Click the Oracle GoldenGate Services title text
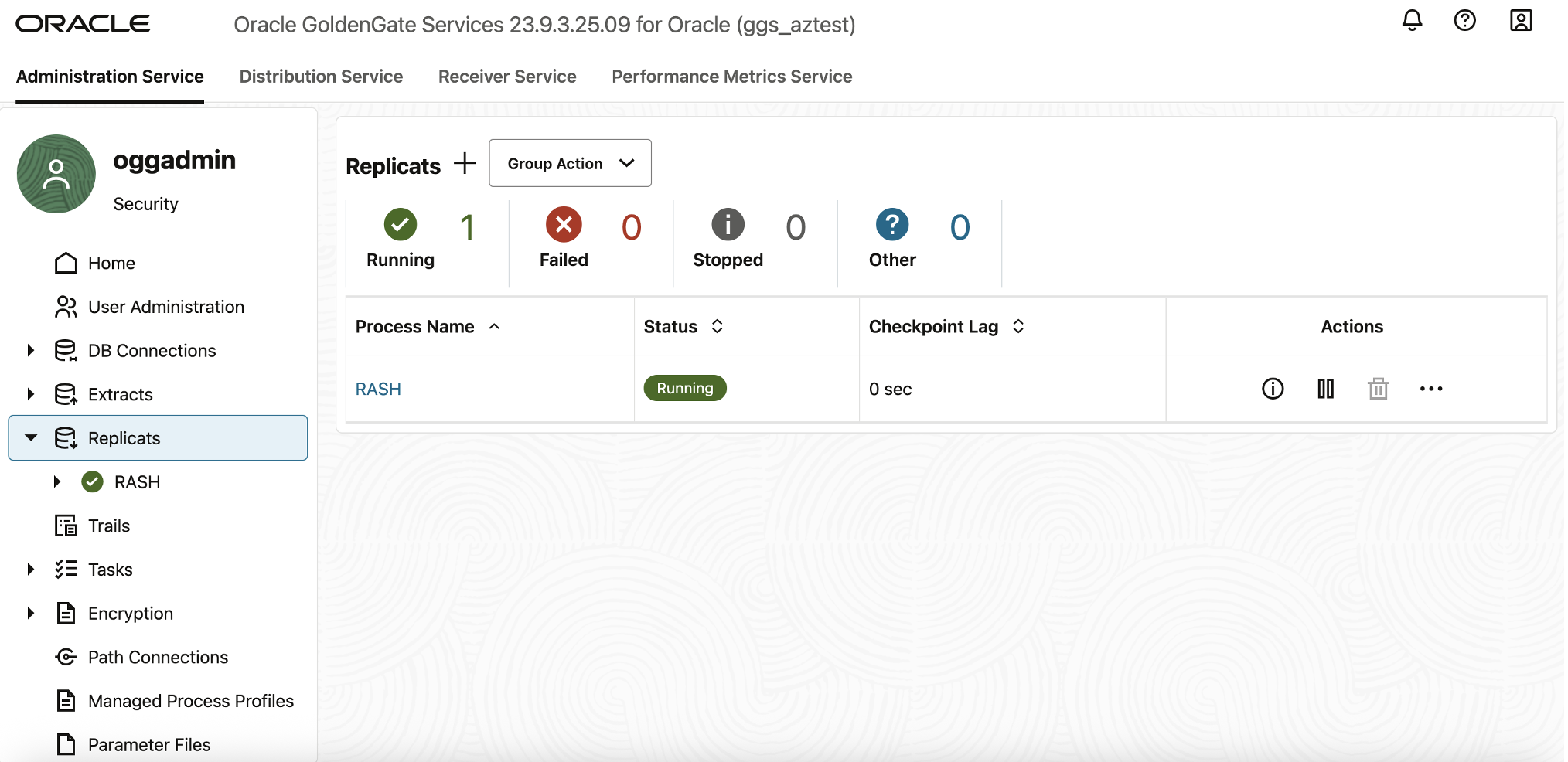 [x=544, y=25]
